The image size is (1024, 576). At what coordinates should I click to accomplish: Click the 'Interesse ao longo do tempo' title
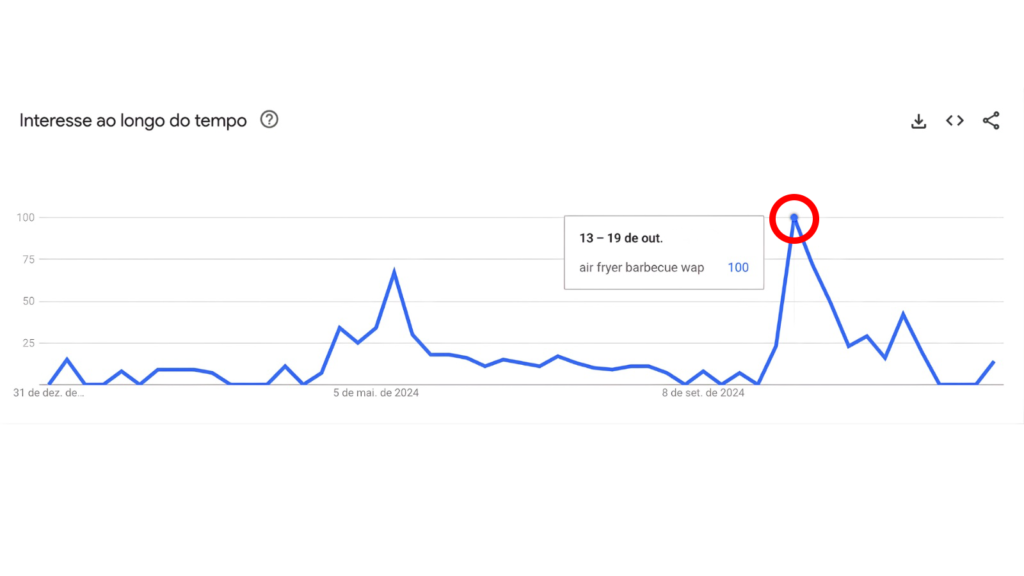point(133,121)
